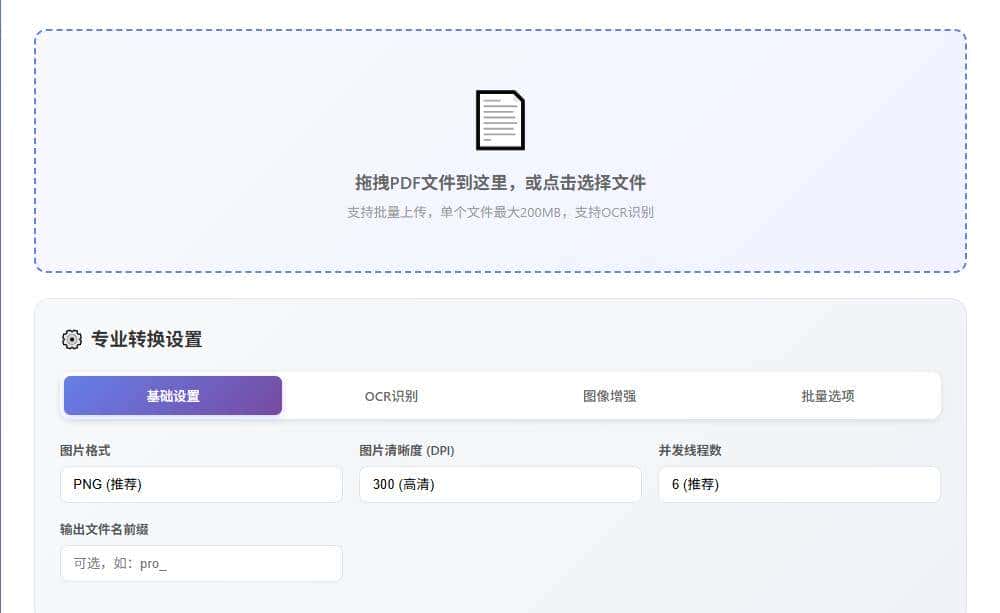Switch to the OCR识别 tab

tap(390, 395)
